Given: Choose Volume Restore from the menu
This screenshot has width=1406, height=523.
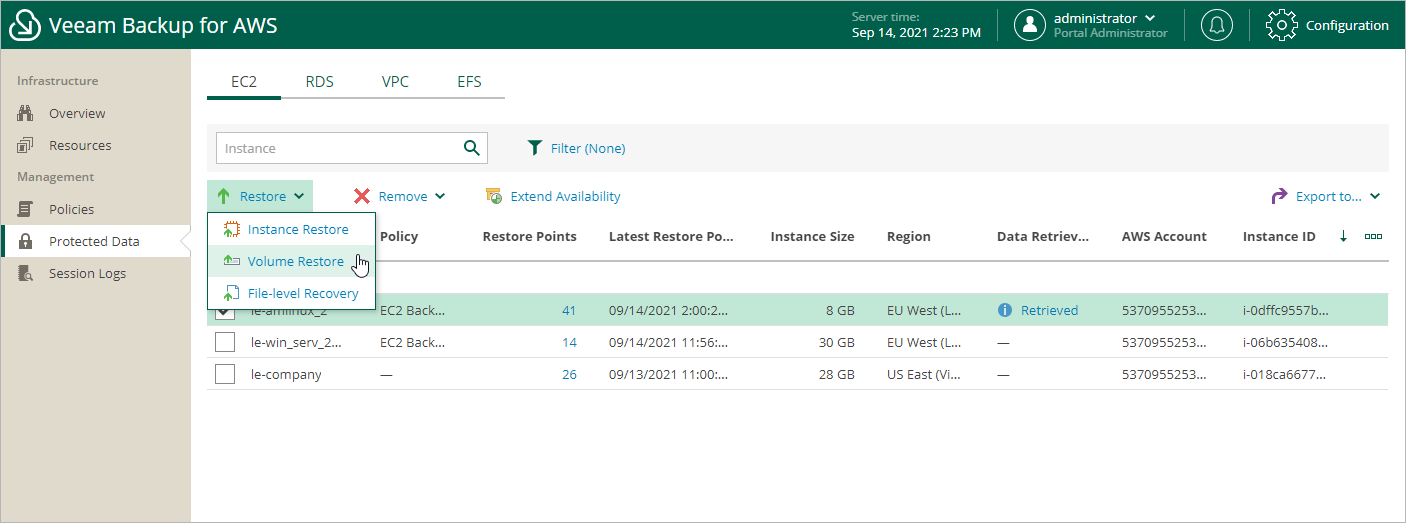Looking at the screenshot, I should (295, 261).
